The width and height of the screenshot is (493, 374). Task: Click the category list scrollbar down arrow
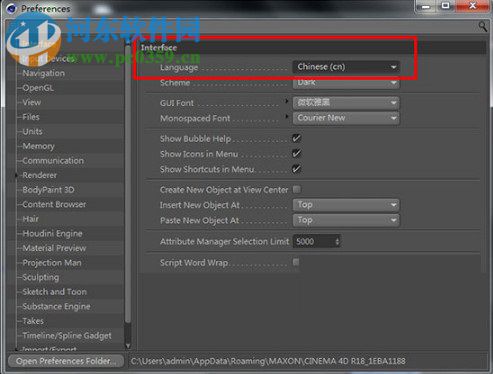(128, 346)
